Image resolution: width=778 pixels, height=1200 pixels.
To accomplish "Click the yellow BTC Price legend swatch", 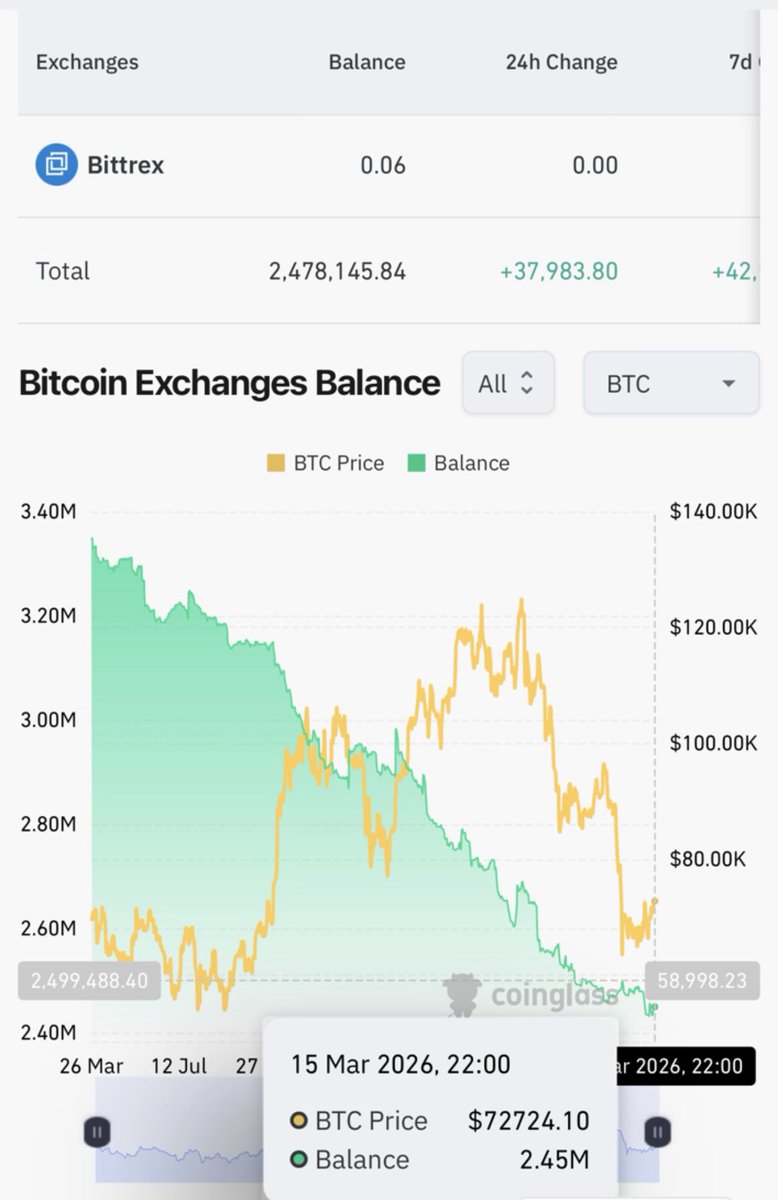I will click(x=276, y=463).
